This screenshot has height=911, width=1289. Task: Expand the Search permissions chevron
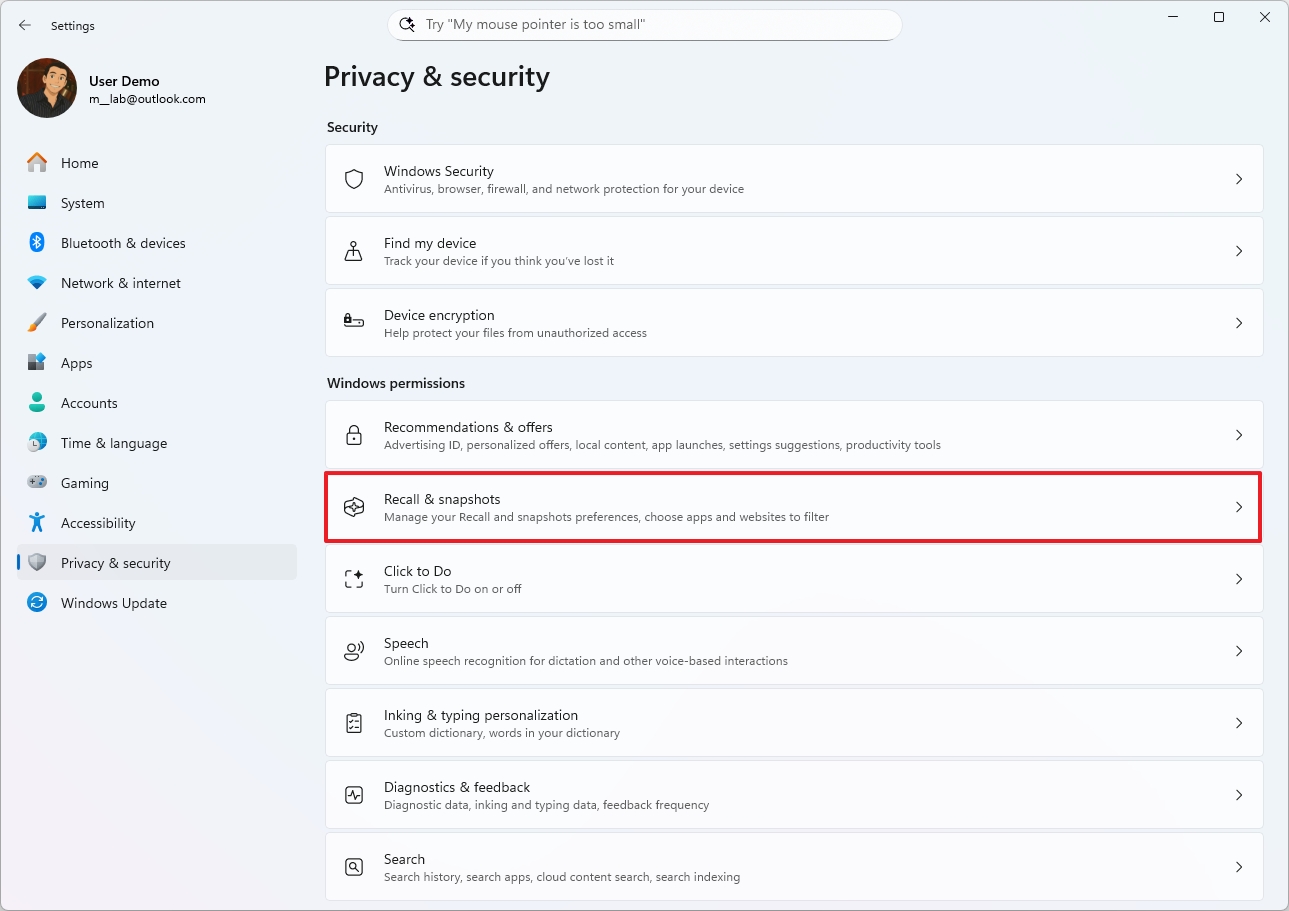(x=1239, y=867)
